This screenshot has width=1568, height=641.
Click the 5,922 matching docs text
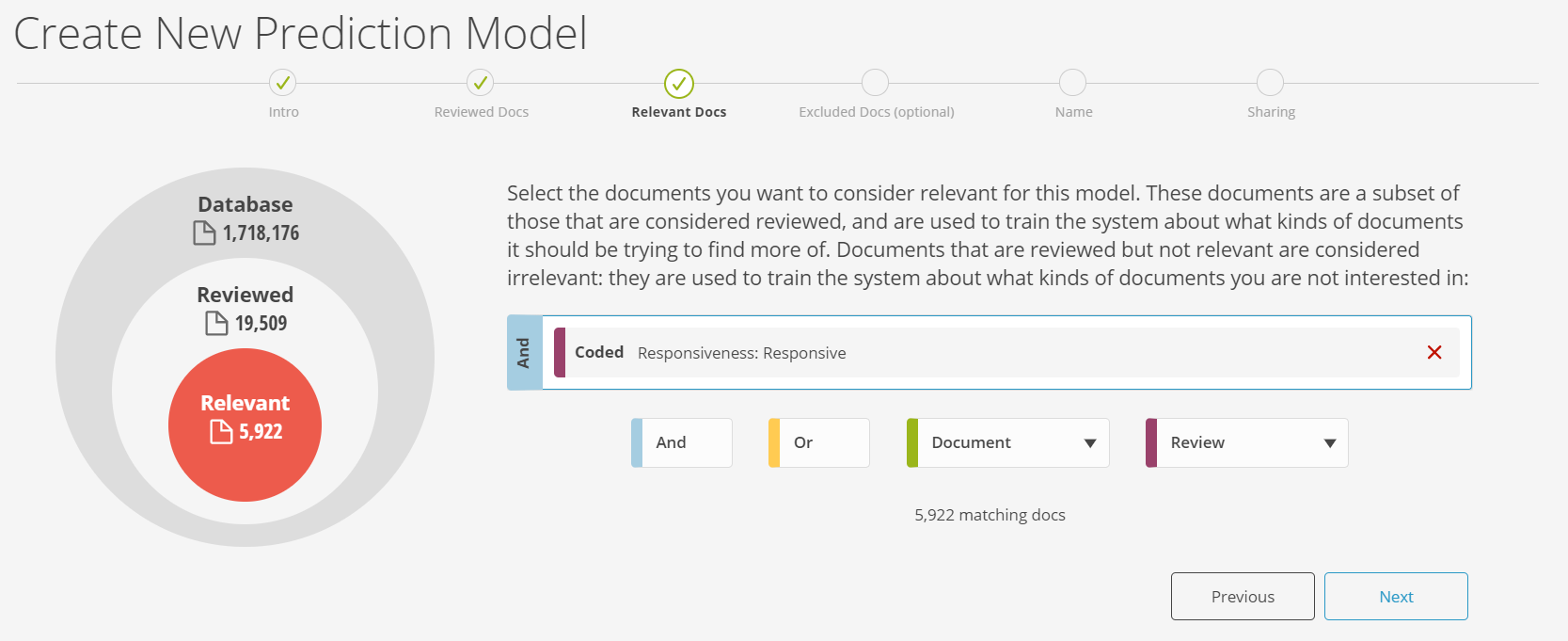click(990, 515)
